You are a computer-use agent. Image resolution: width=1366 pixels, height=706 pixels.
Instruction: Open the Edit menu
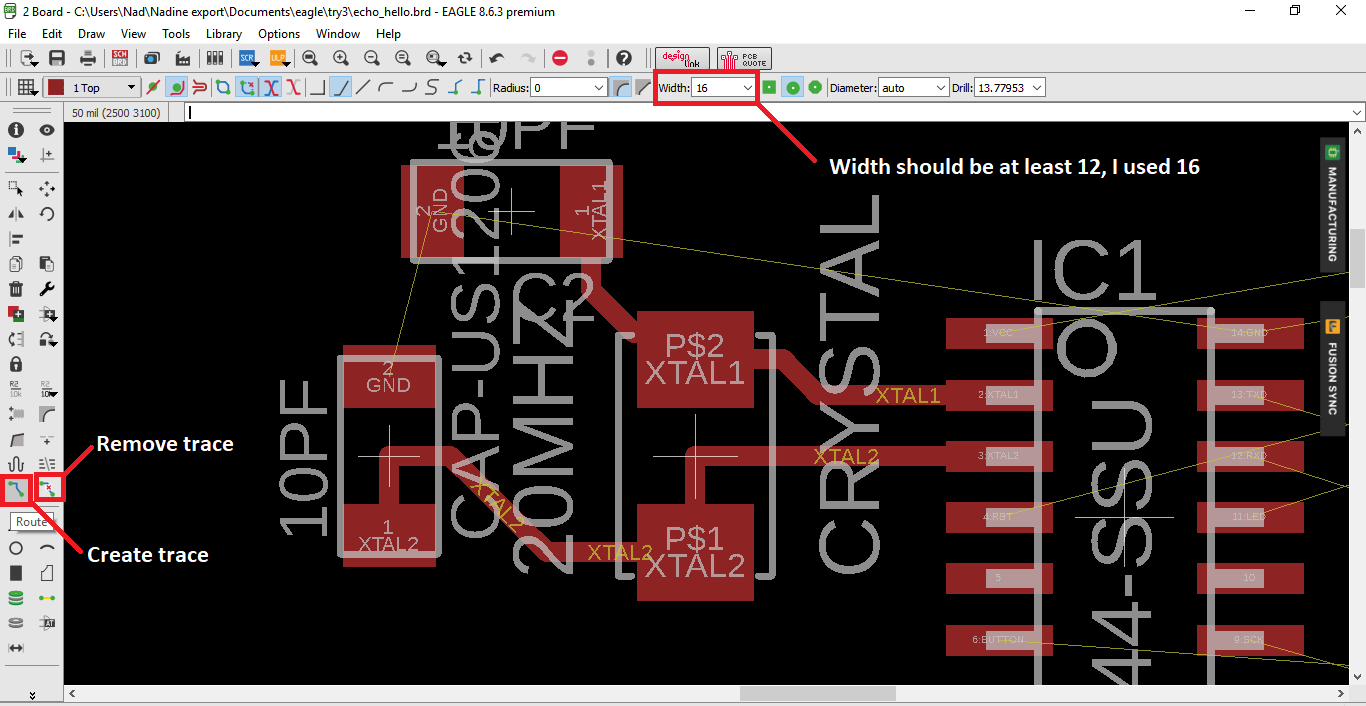52,34
